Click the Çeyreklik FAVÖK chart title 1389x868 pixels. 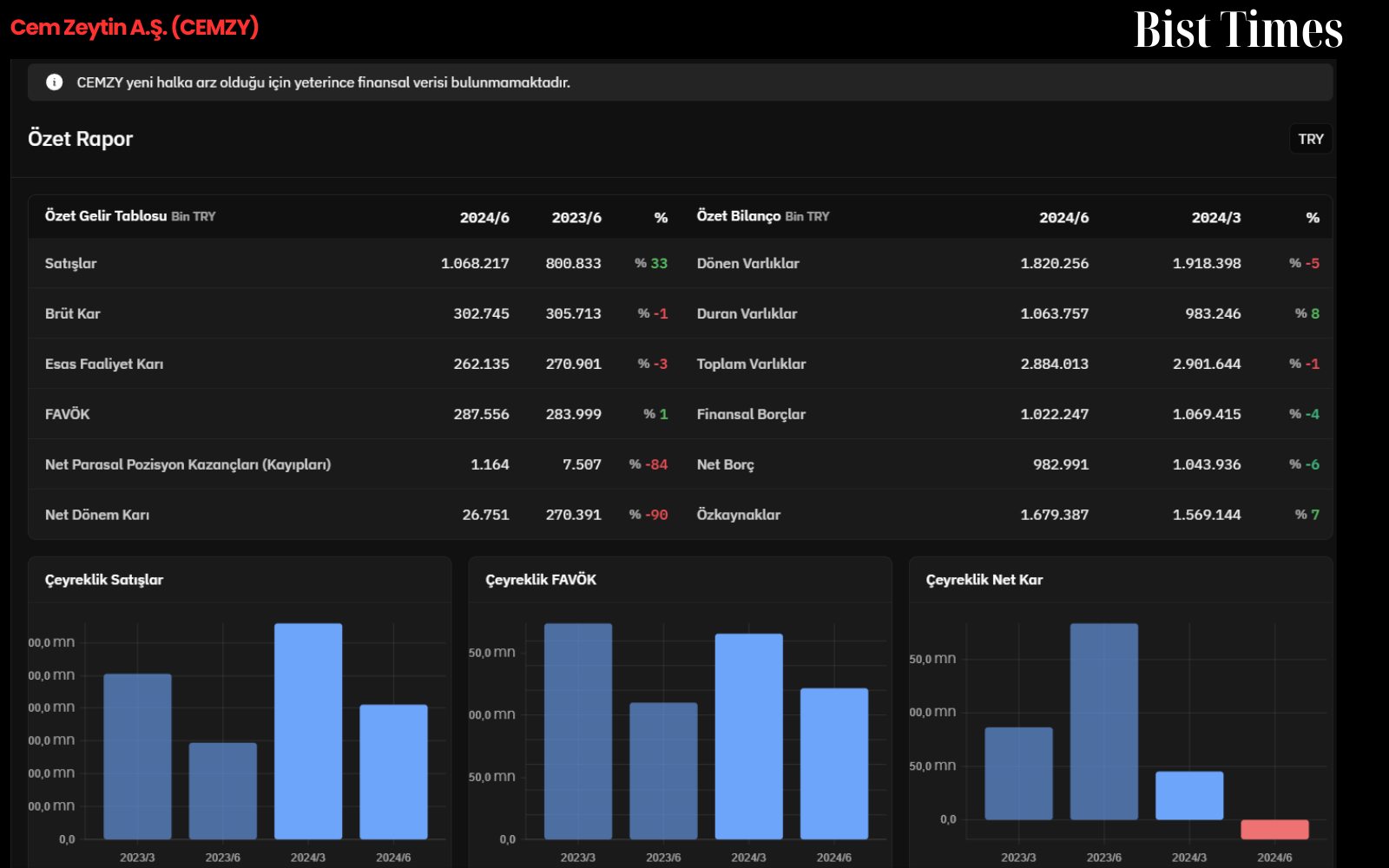(x=541, y=580)
